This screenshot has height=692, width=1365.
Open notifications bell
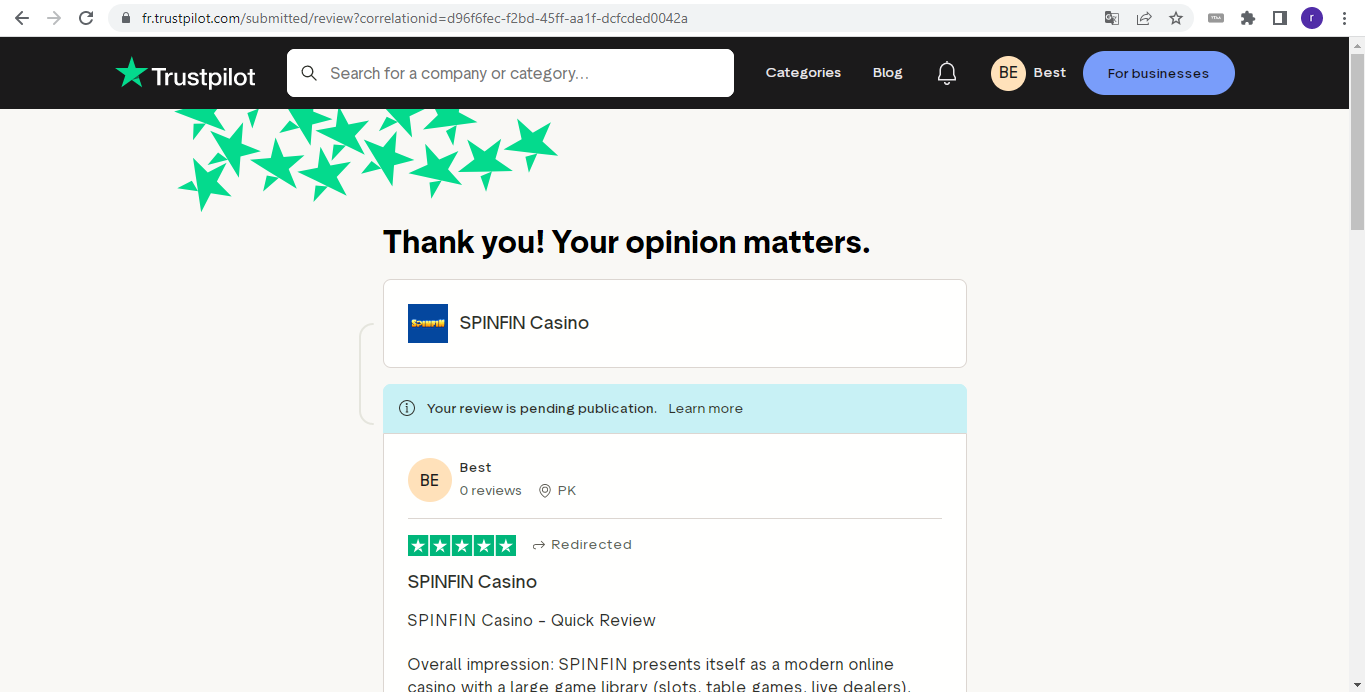[x=947, y=73]
